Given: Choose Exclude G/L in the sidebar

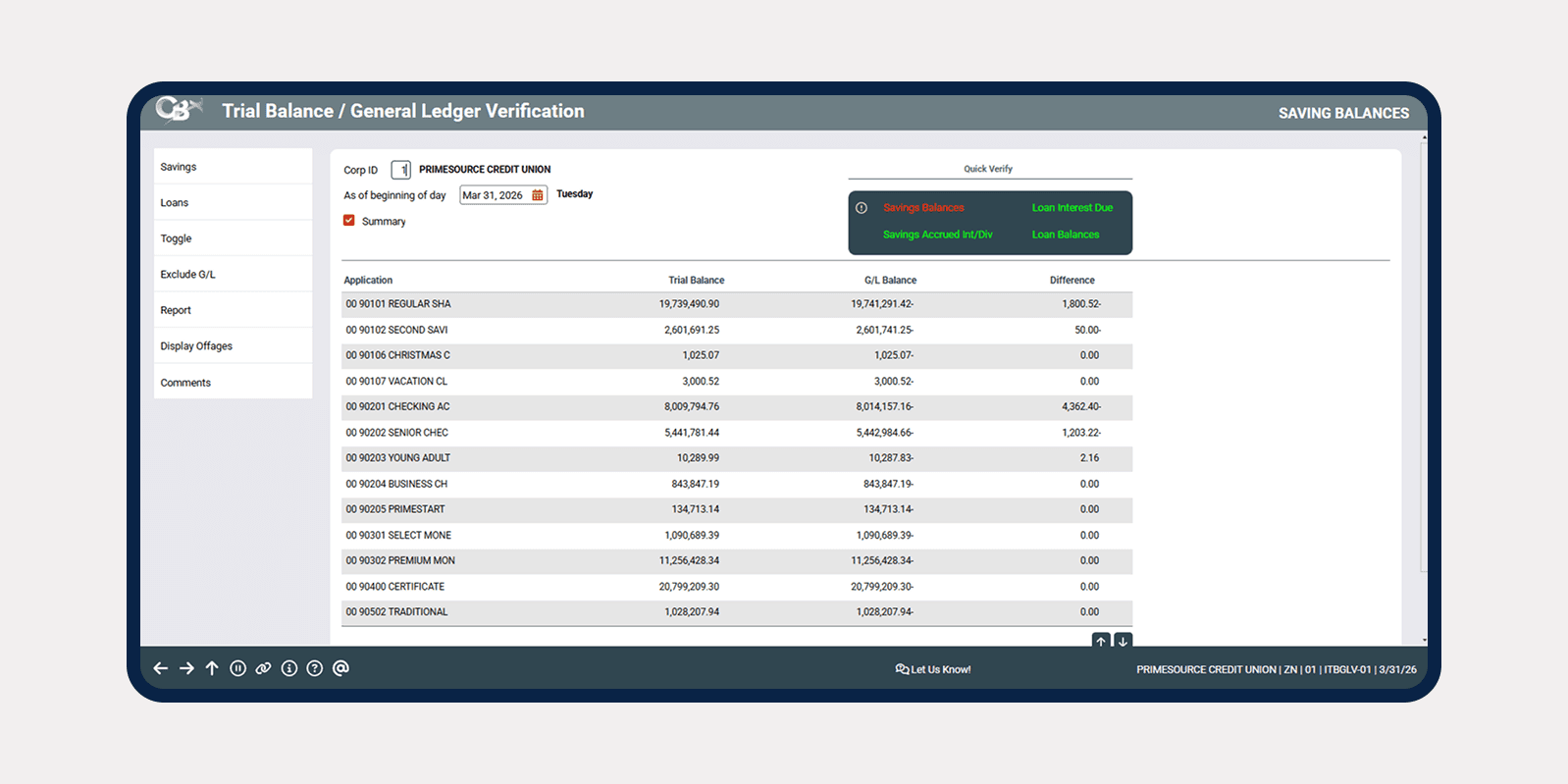Looking at the screenshot, I should pos(233,275).
